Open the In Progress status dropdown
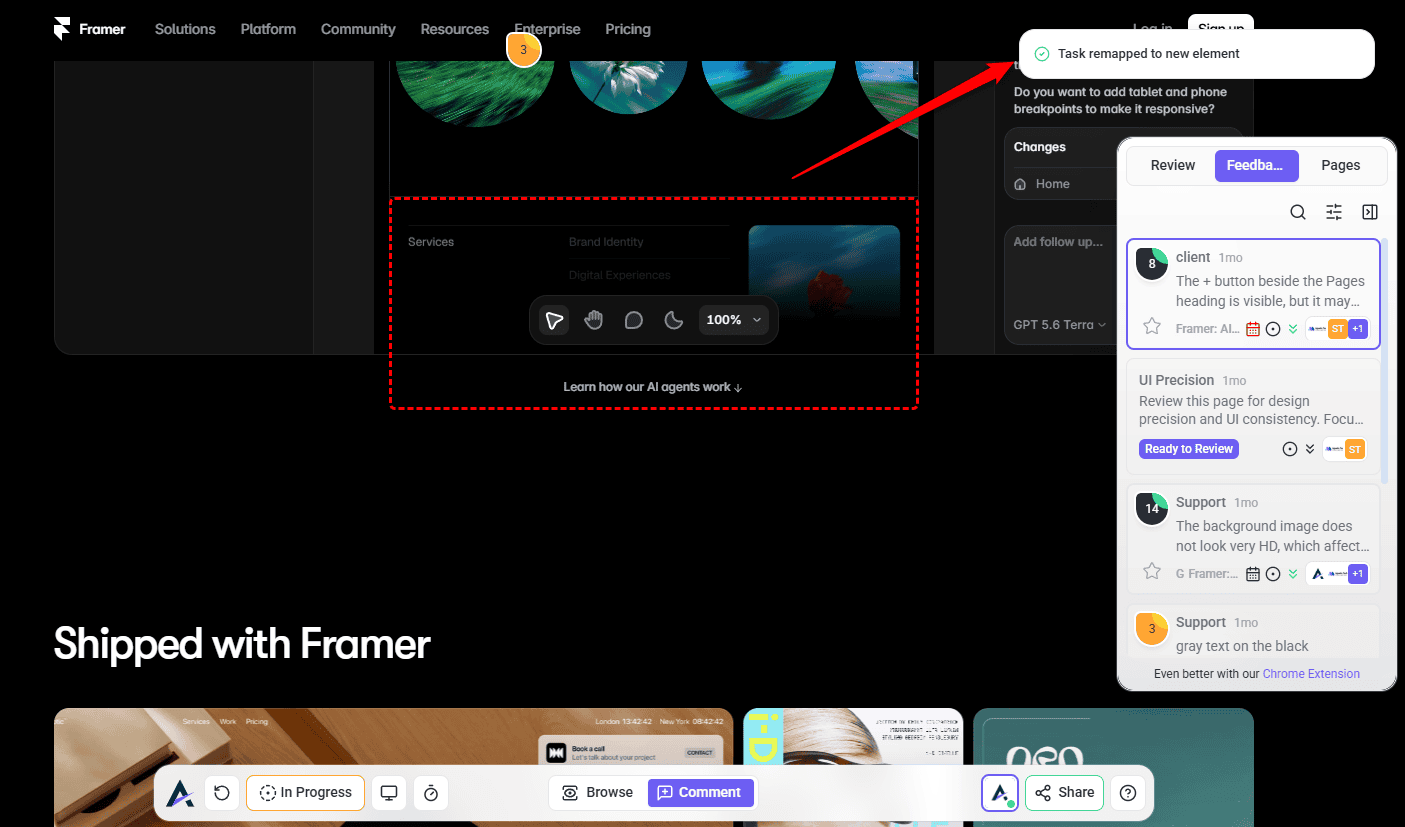Image resolution: width=1405 pixels, height=827 pixels. 305,793
